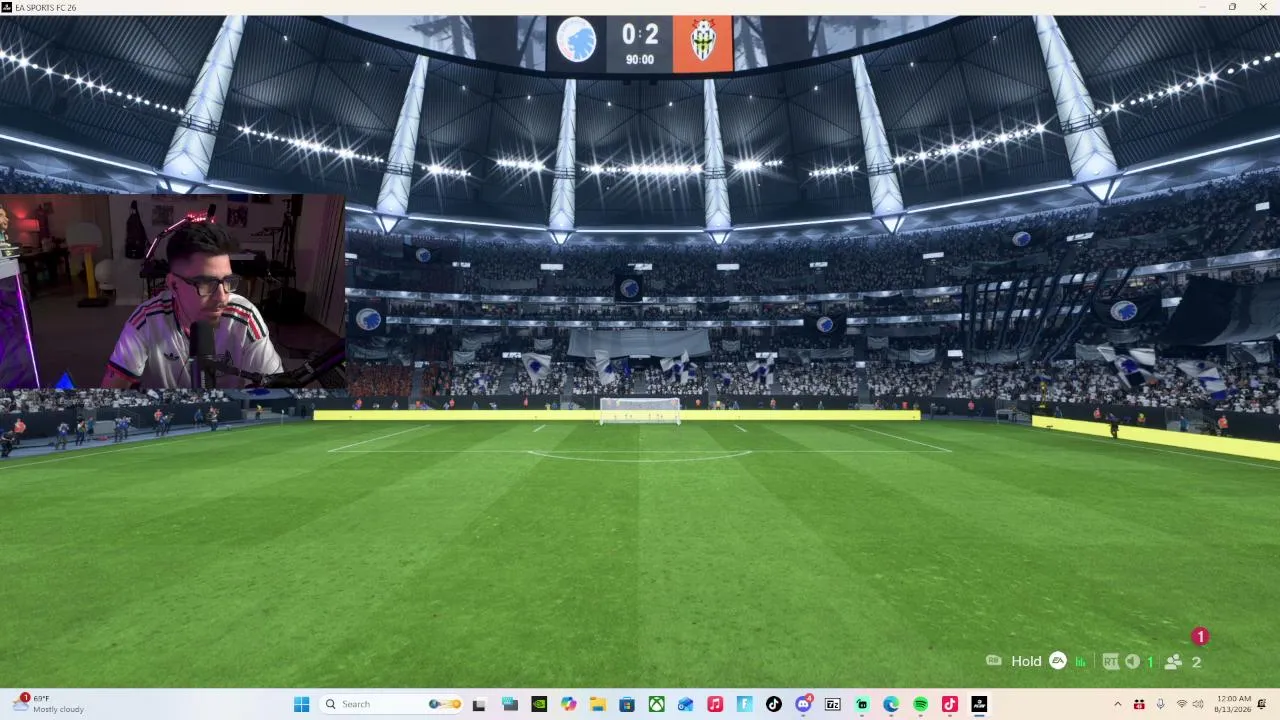Open Microsoft Edge from the taskbar
The width and height of the screenshot is (1280, 720).
pos(891,704)
